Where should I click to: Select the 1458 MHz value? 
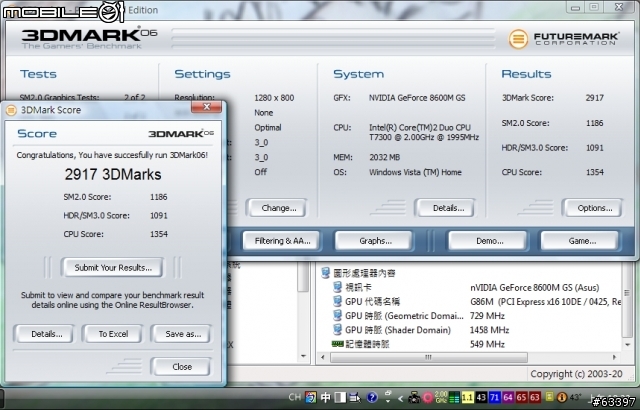pos(489,330)
